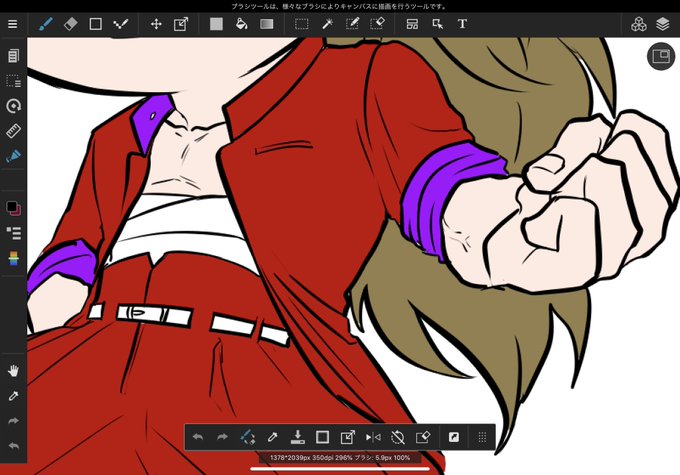Open the ruler snap guide menu

point(13,131)
